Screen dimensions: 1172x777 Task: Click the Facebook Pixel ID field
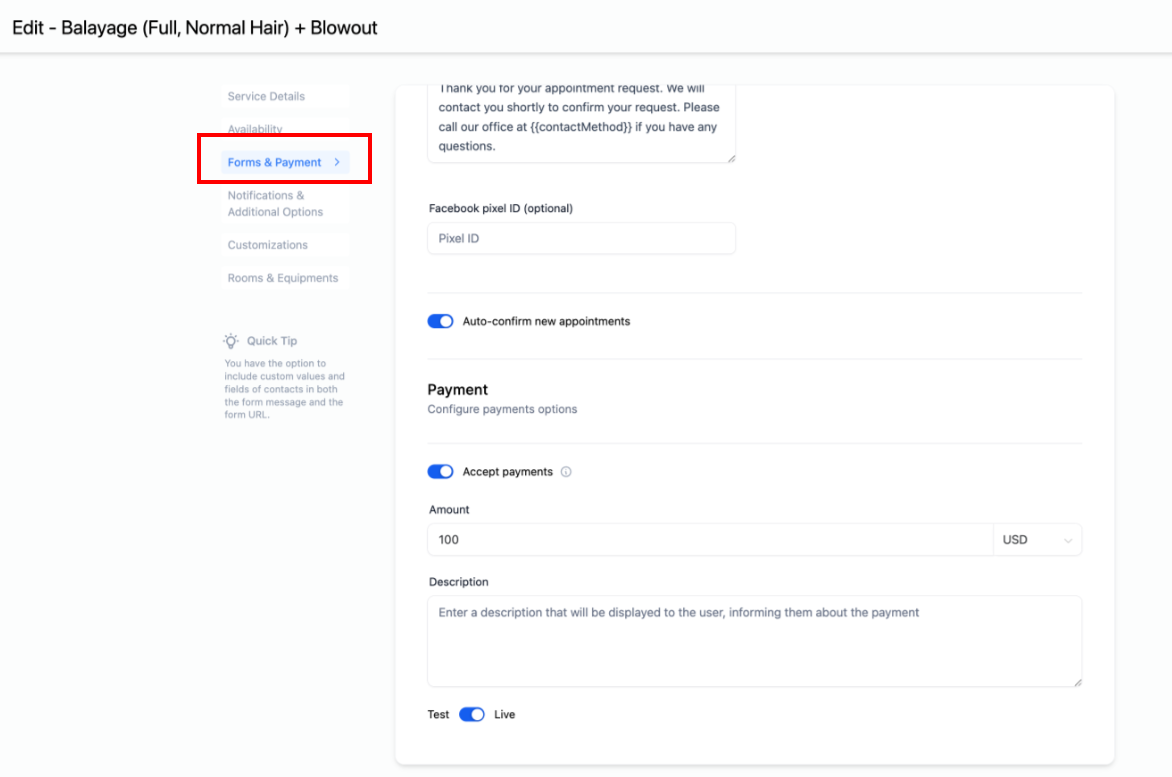[582, 238]
